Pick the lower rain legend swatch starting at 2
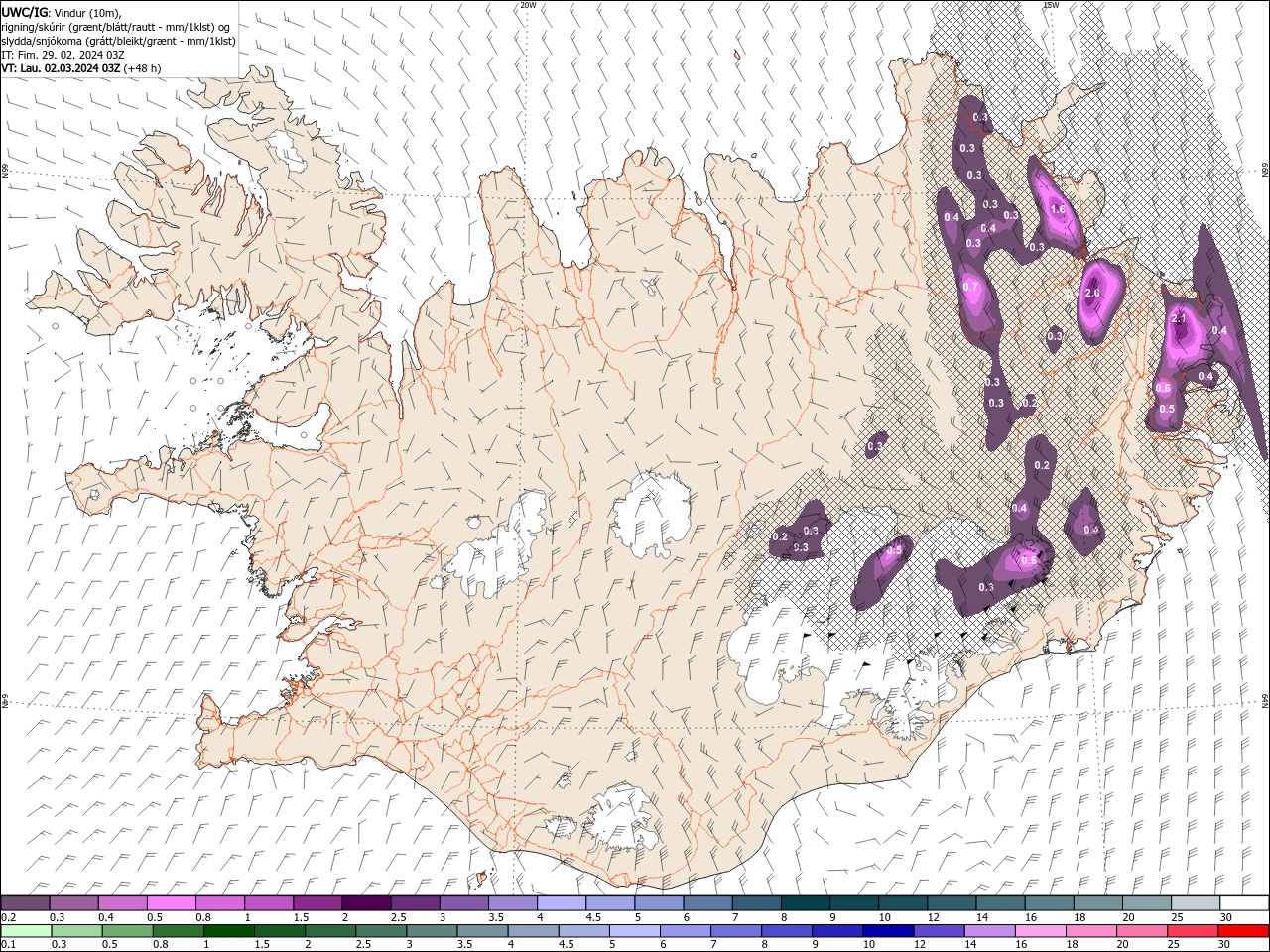1270x952 pixels. 329,931
